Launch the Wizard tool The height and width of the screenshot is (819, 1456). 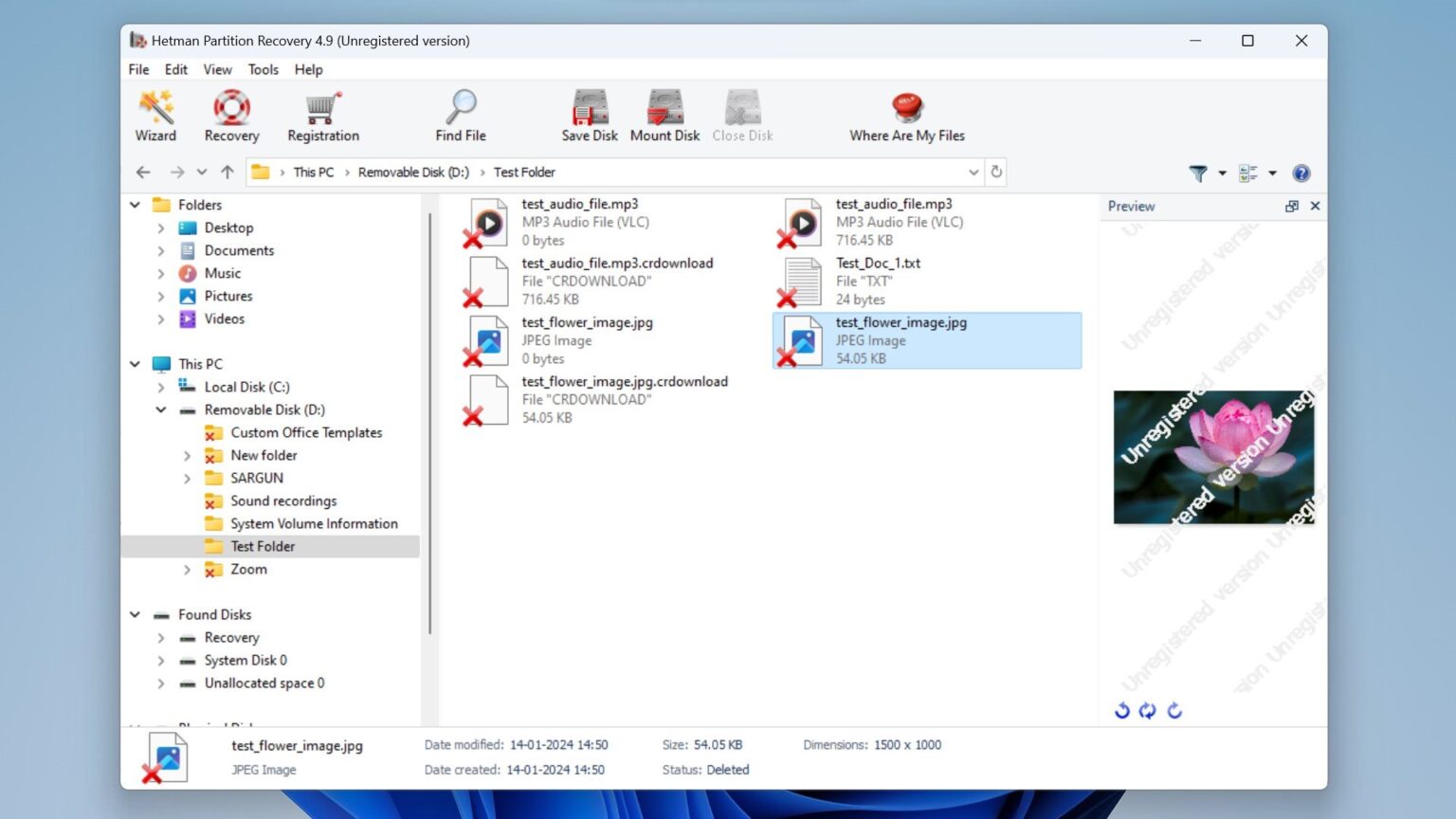[155, 114]
